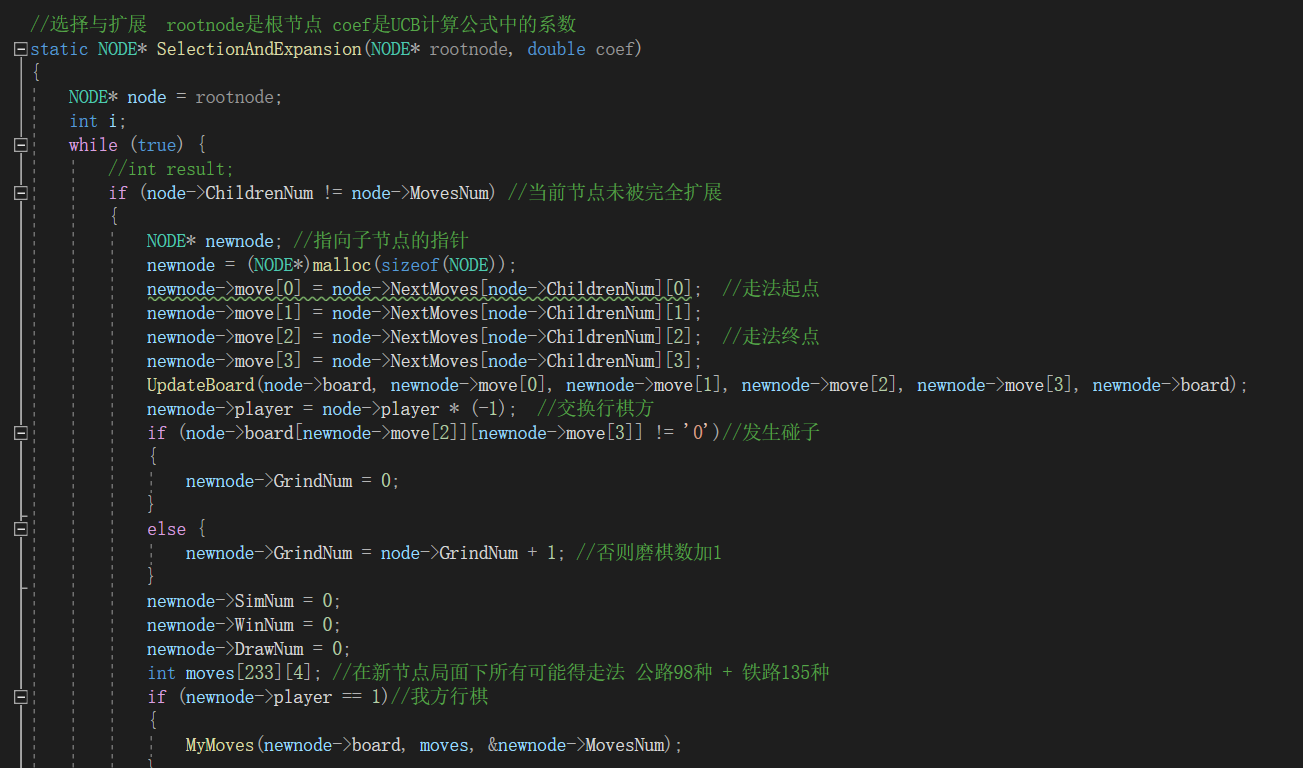Click the line 'newnode->DrawNum = 0;'
Screen dimensions: 1303x768
point(249,649)
